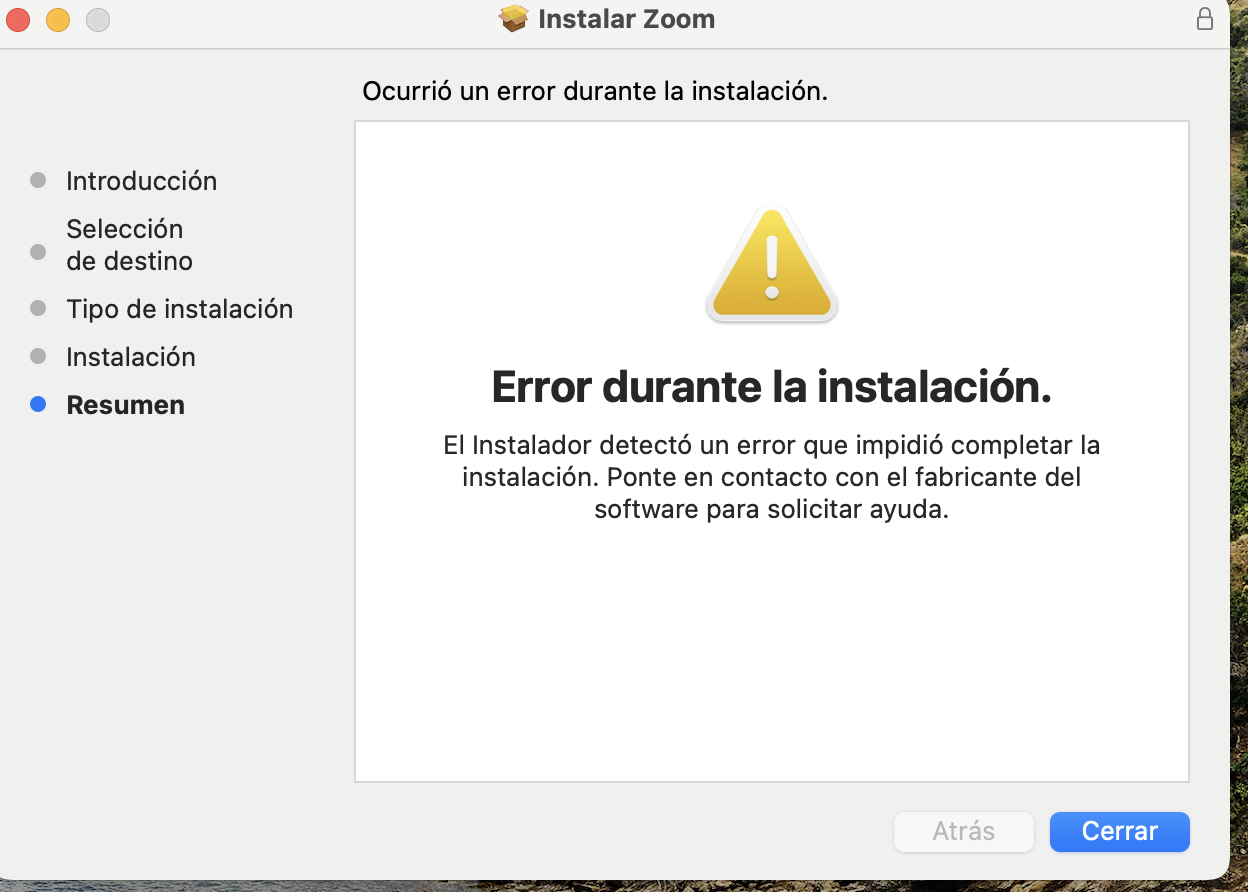The height and width of the screenshot is (892, 1248).
Task: Click the installer package icon in the title
Action: tap(514, 19)
